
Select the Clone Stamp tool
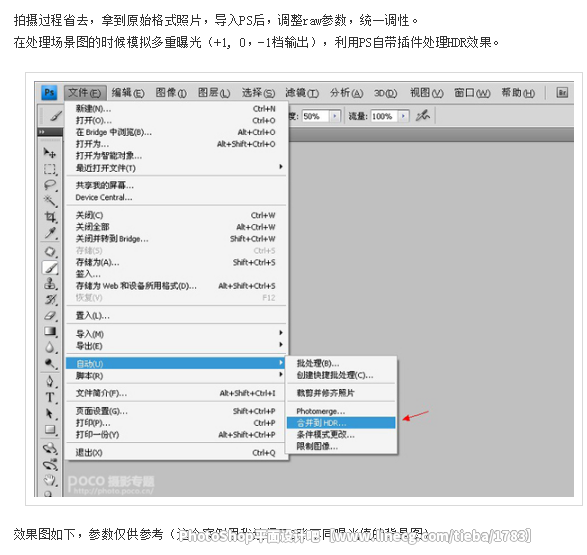[x=50, y=284]
